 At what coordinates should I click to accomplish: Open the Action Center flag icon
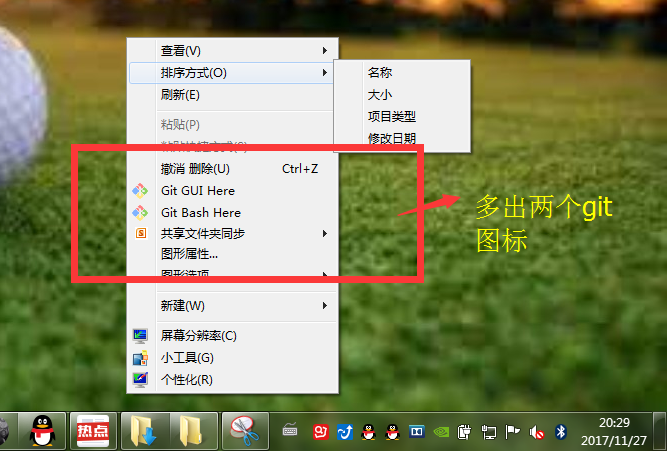tap(512, 432)
